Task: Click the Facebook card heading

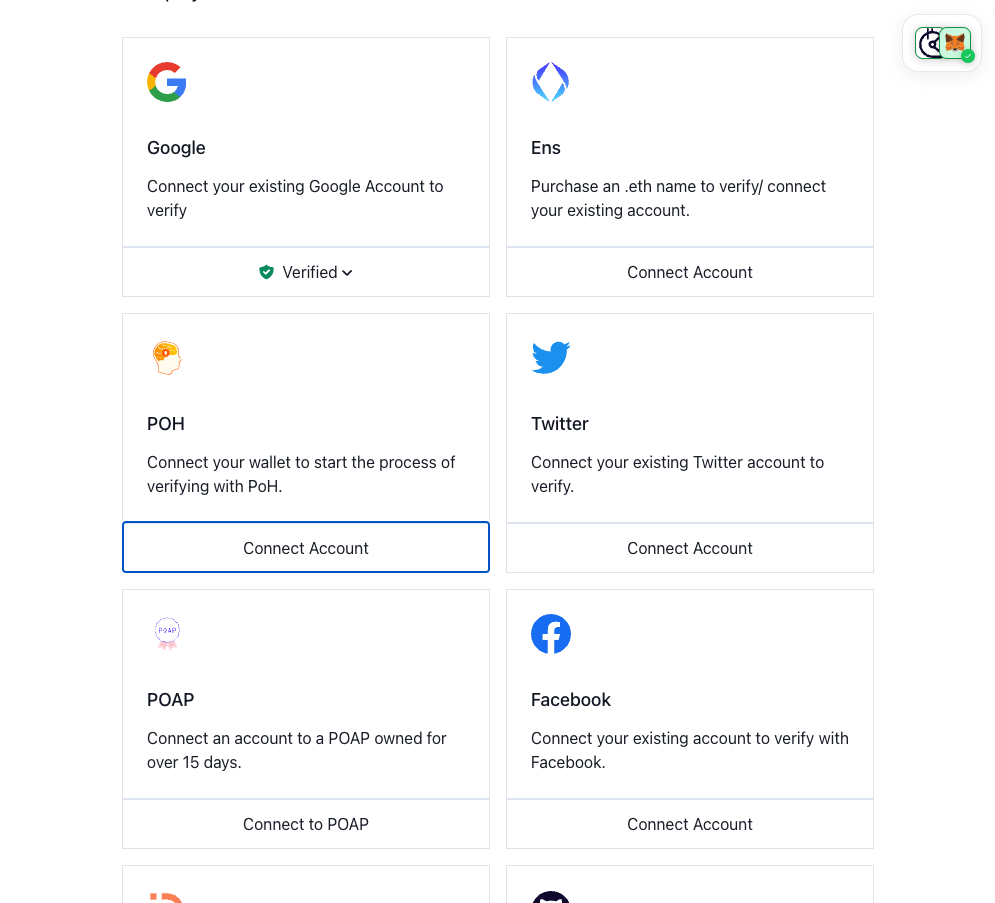Action: pyautogui.click(x=571, y=700)
